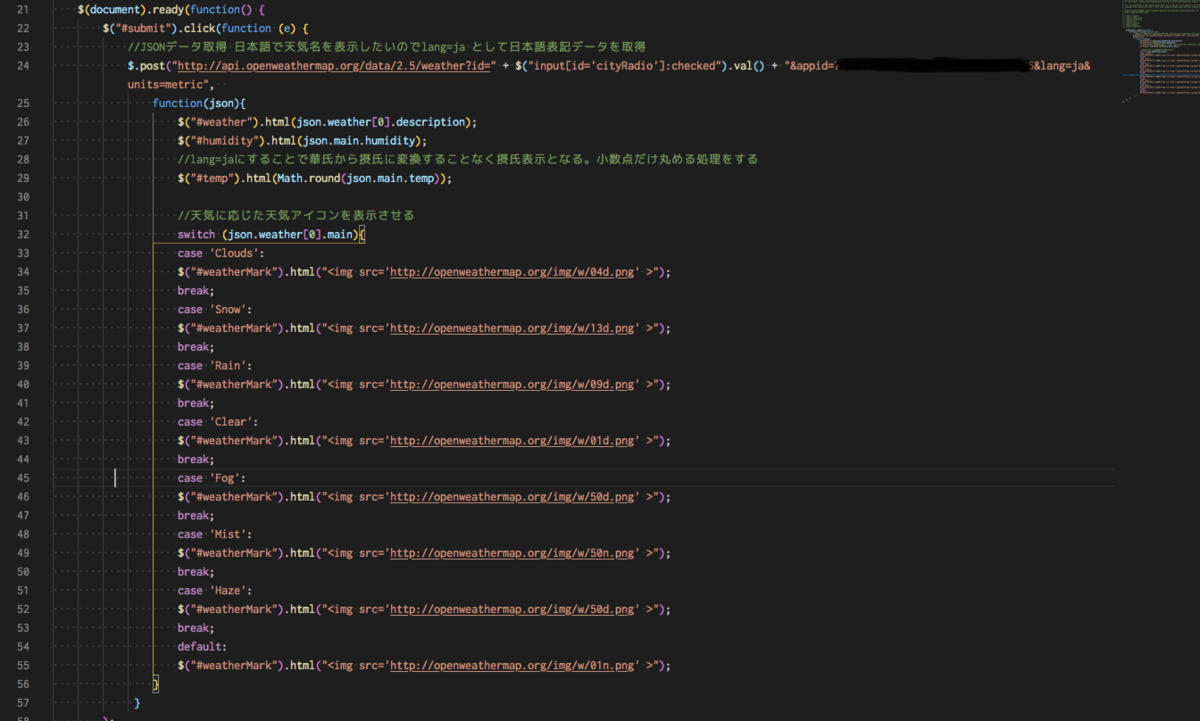Click the comment starting with //JSONデータ取得
This screenshot has height=721, width=1200.
pos(386,47)
